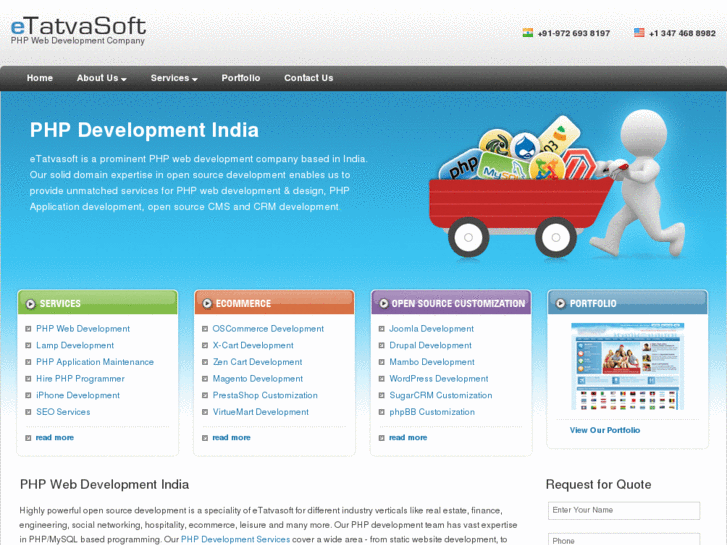Click the portfolio website thumbnail
The image size is (727, 545).
click(628, 366)
